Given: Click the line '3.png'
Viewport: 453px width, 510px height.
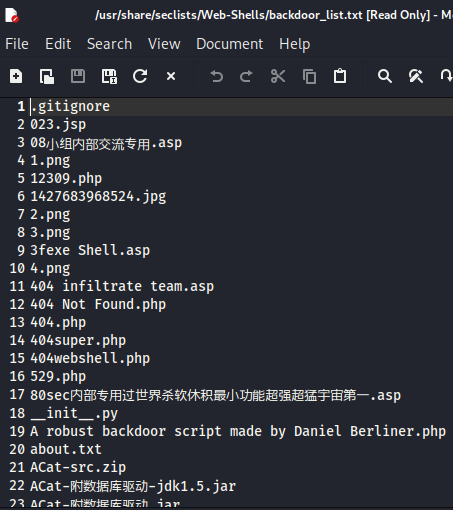Looking at the screenshot, I should click(50, 233).
